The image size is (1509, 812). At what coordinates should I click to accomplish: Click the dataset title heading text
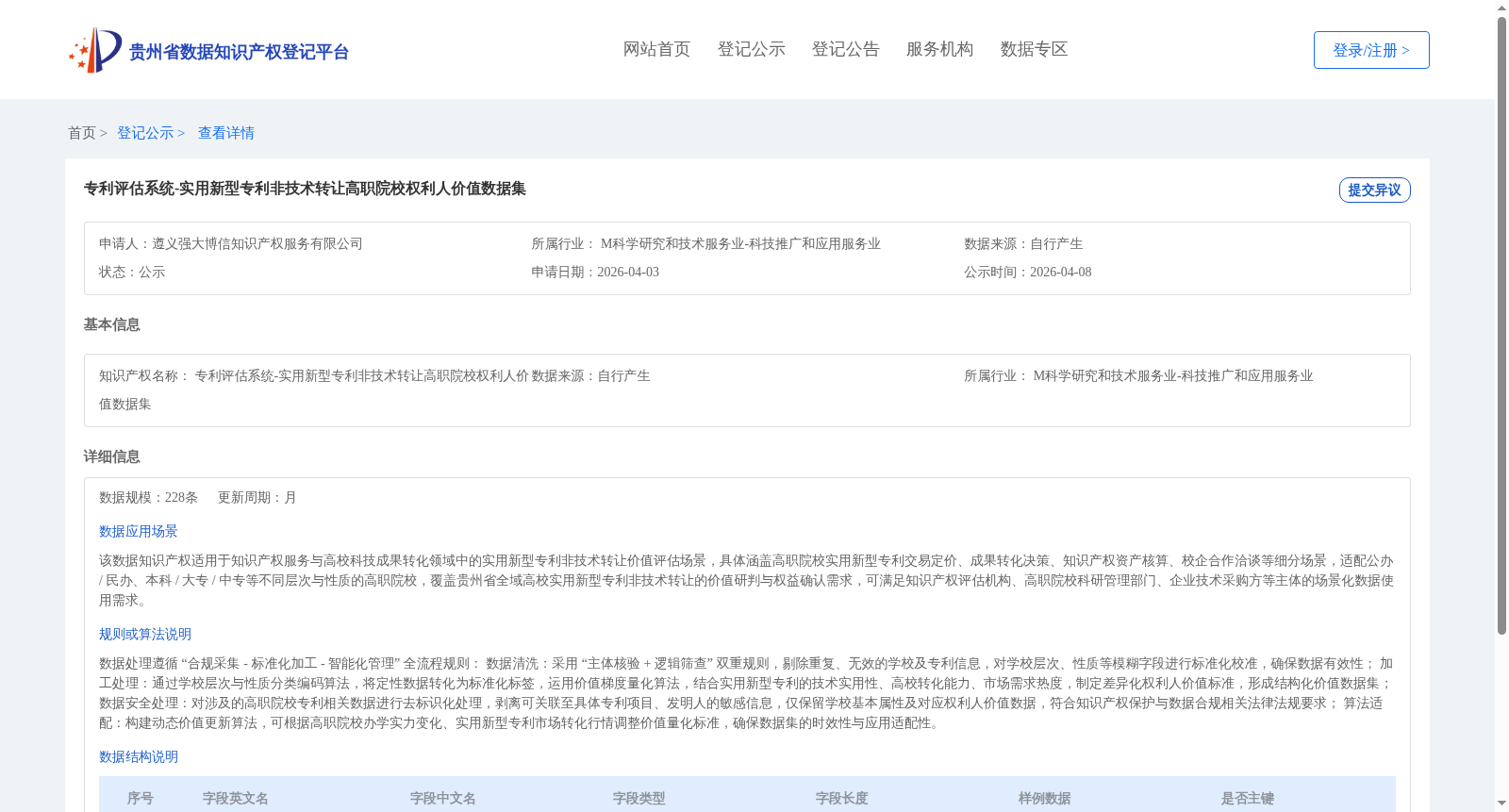coord(305,189)
